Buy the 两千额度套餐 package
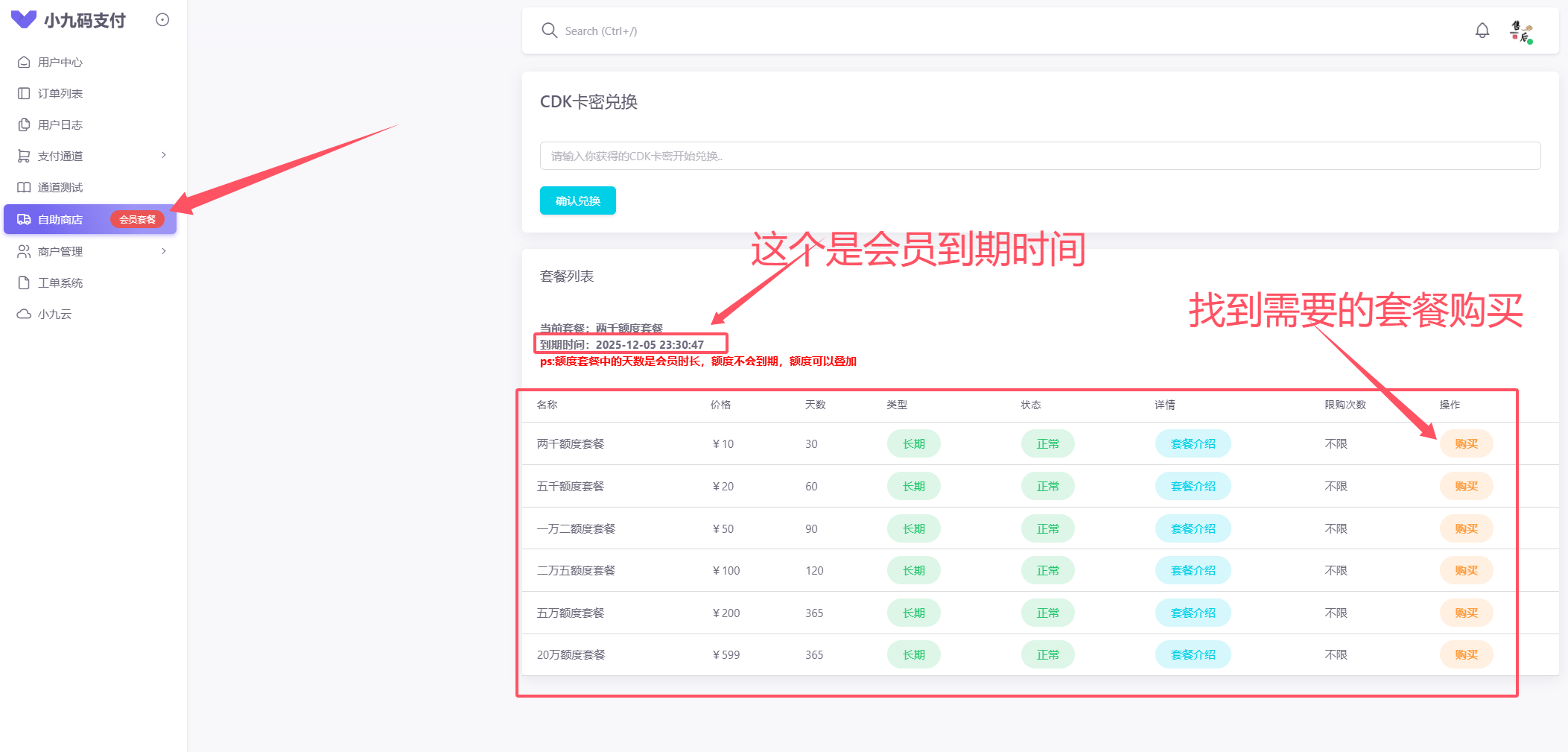The image size is (1568, 752). coord(1465,444)
